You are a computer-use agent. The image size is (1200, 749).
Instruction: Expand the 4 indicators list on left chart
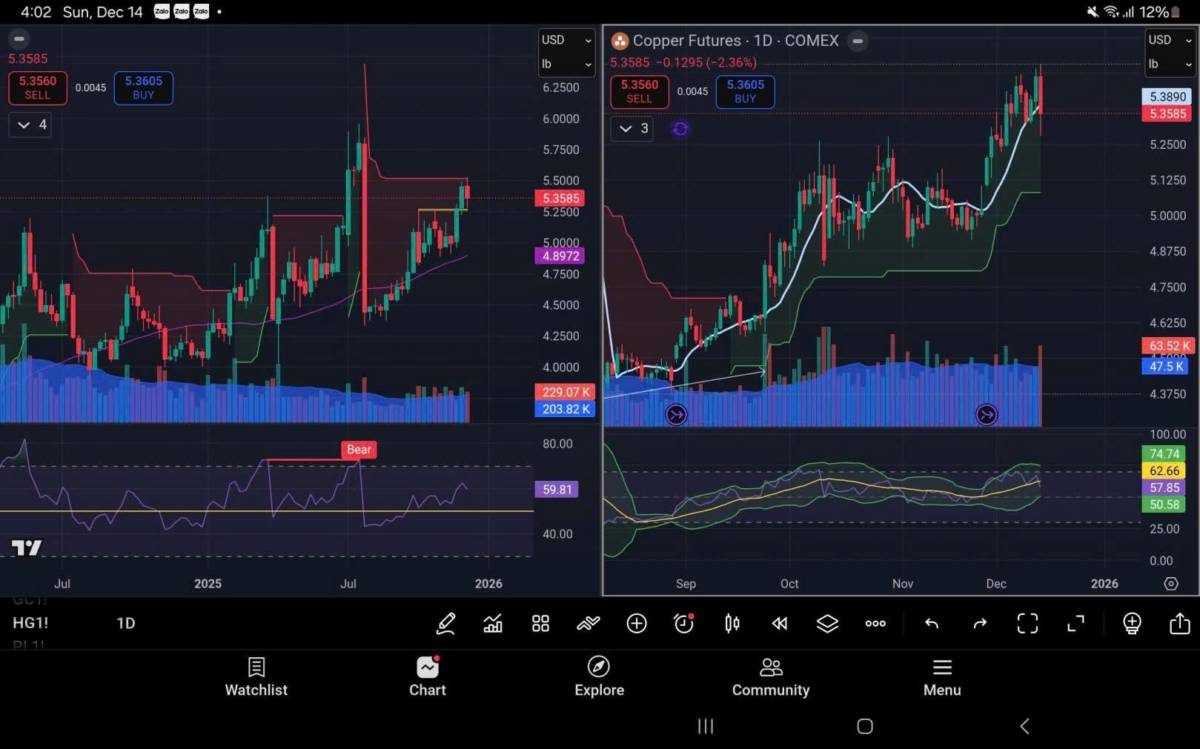pyautogui.click(x=30, y=125)
